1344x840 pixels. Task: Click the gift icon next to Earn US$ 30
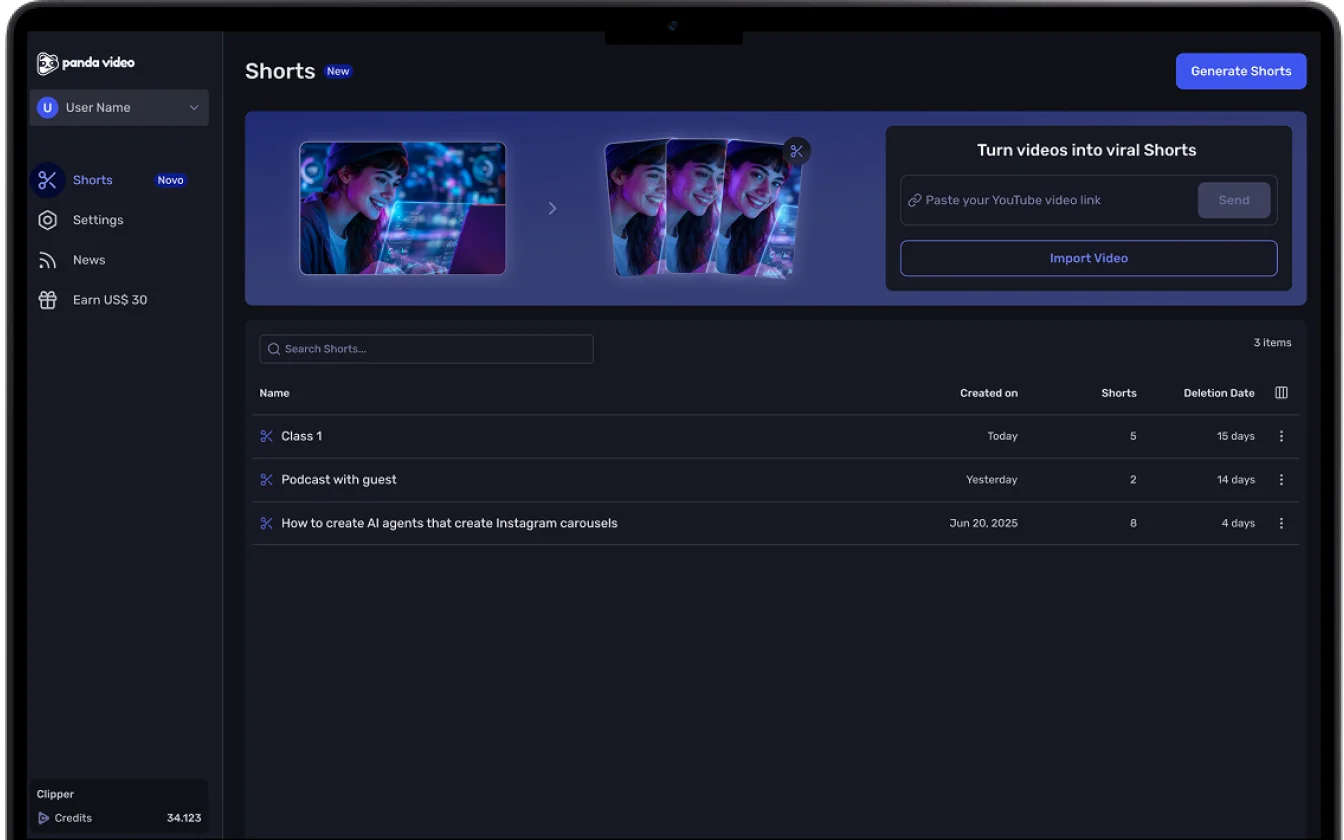click(47, 299)
